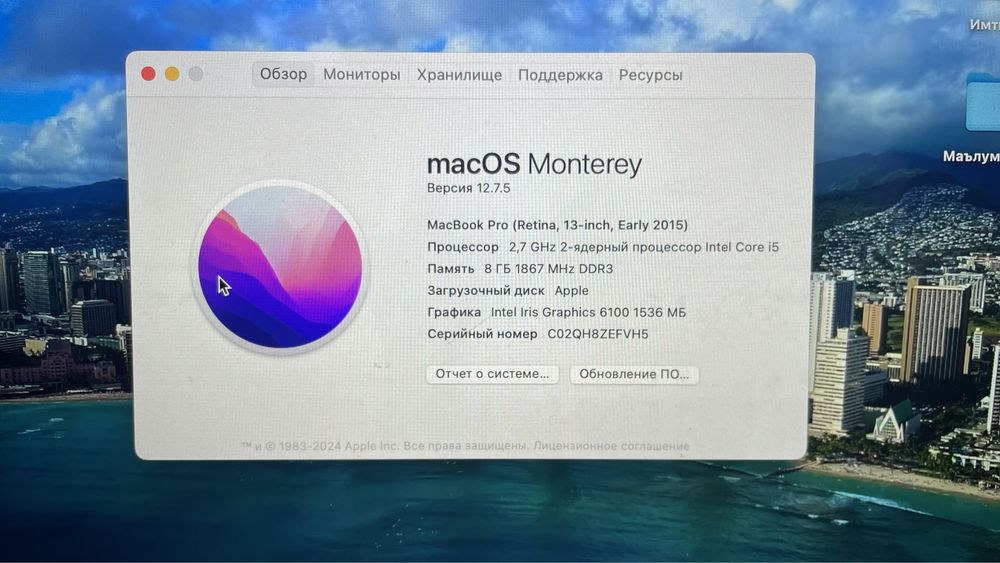Click the serial number C02QH8ZEFVH5

[x=598, y=334]
